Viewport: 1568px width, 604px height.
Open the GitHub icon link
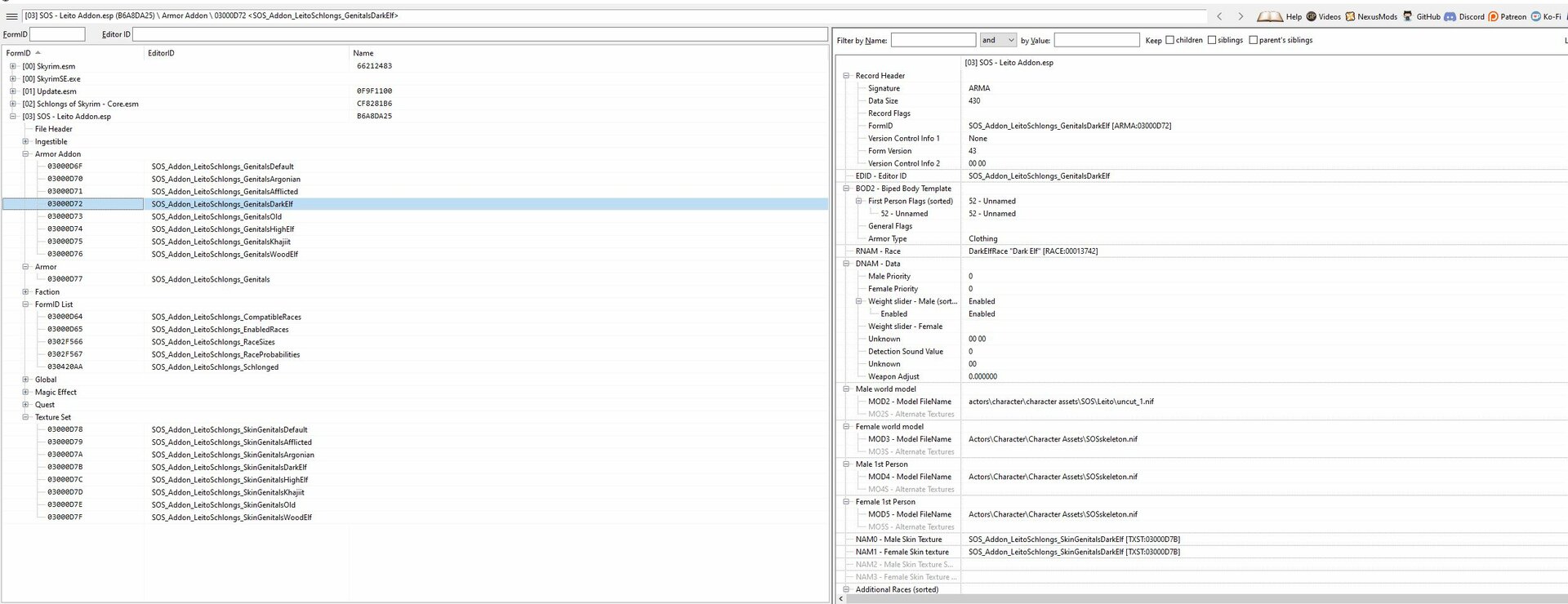click(1408, 16)
